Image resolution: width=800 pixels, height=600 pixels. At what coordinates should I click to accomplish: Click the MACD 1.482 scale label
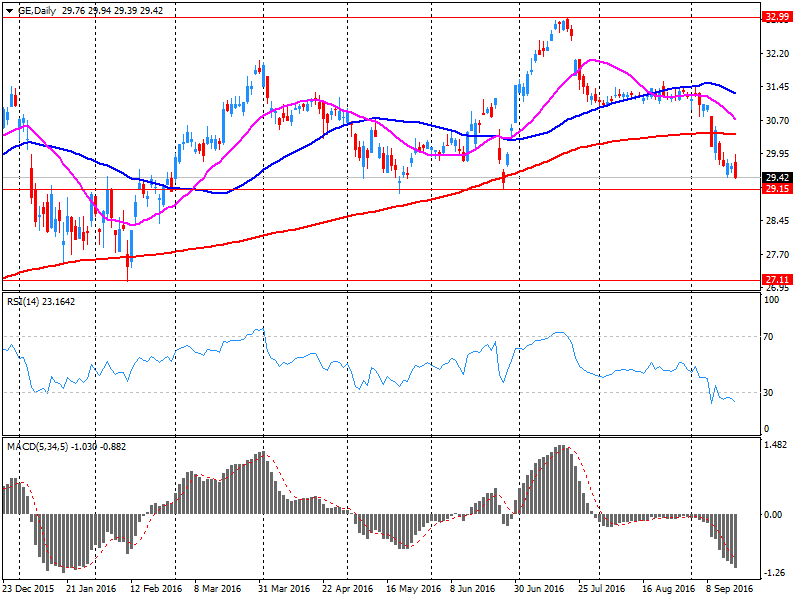tap(775, 445)
